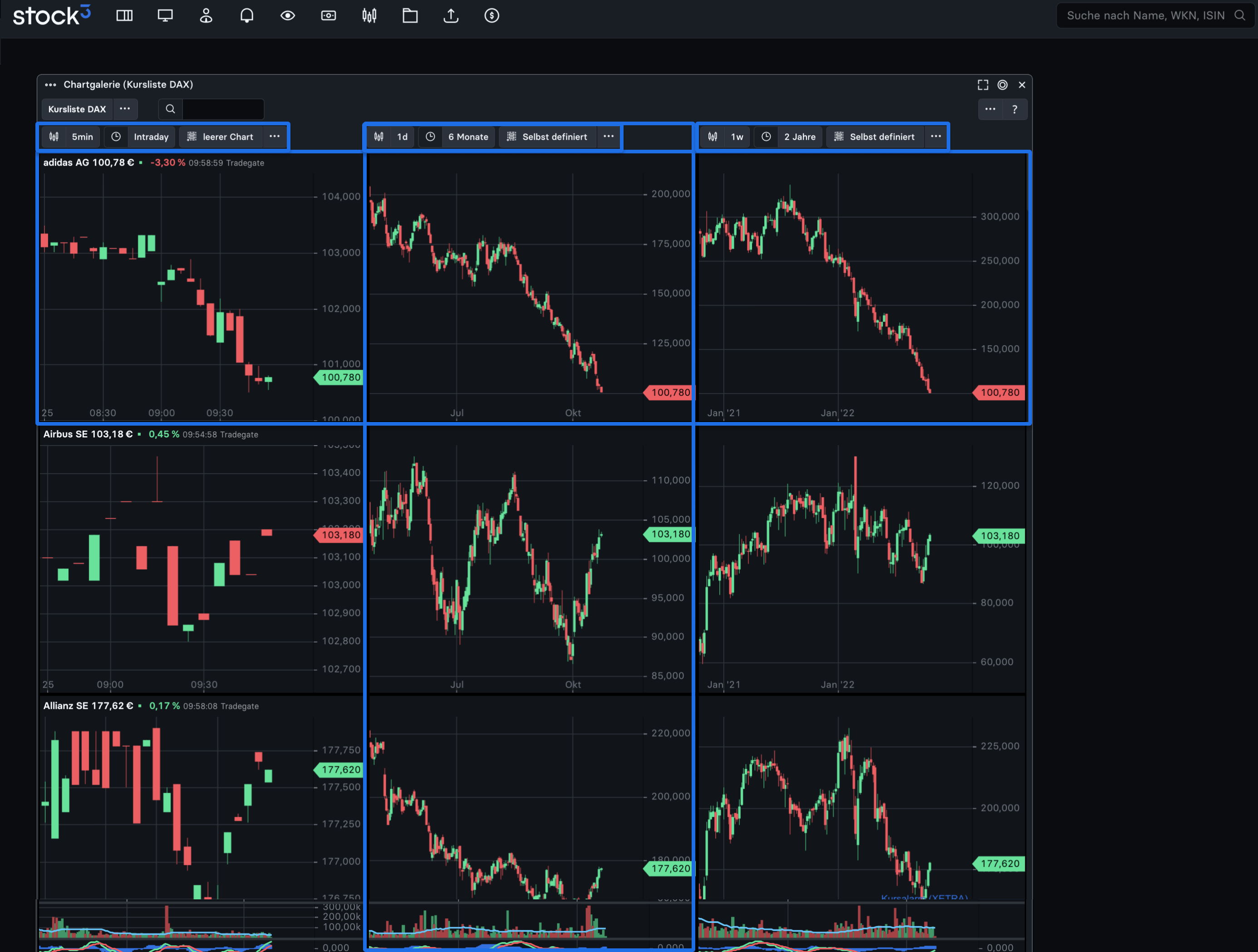Click the clock icon beside 6 Monate

(431, 137)
